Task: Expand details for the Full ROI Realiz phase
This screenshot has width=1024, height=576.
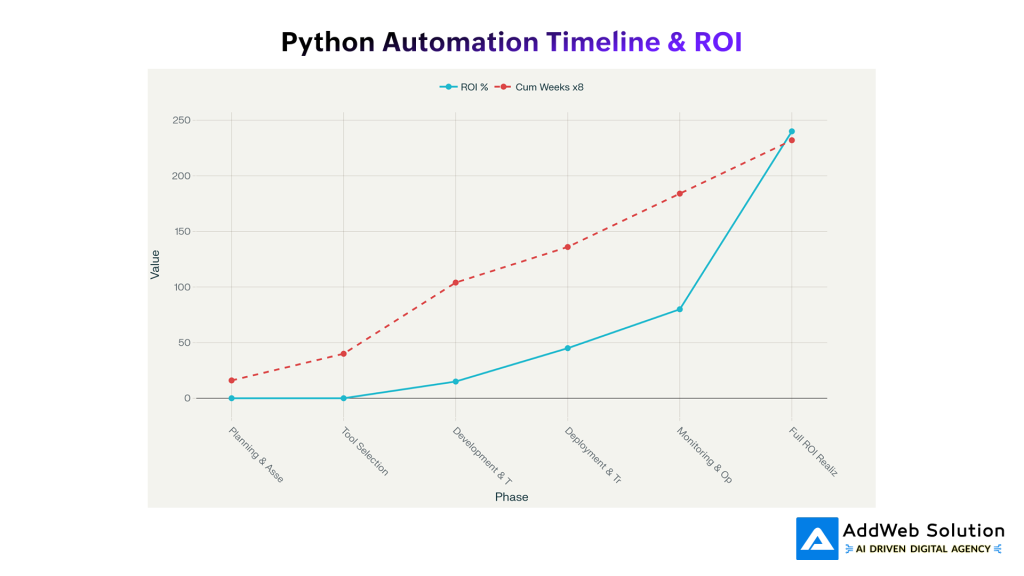Action: click(x=812, y=450)
